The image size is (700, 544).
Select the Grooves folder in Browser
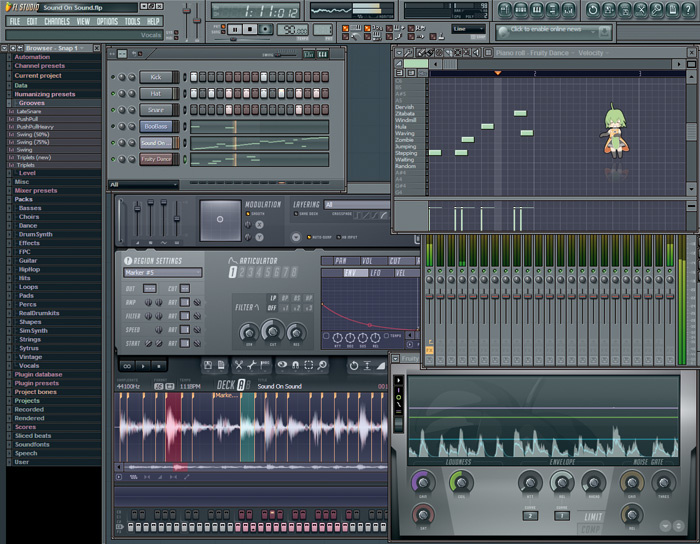click(32, 103)
